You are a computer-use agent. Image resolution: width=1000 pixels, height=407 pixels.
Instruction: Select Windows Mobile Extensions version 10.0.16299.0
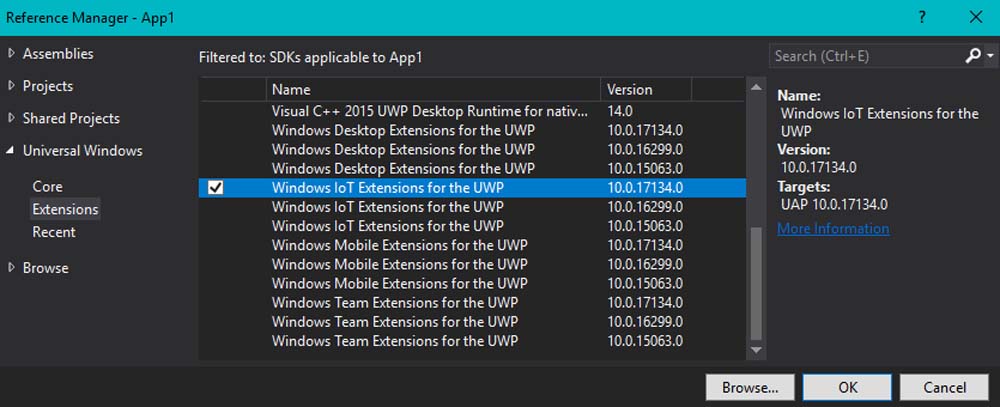coord(472,264)
